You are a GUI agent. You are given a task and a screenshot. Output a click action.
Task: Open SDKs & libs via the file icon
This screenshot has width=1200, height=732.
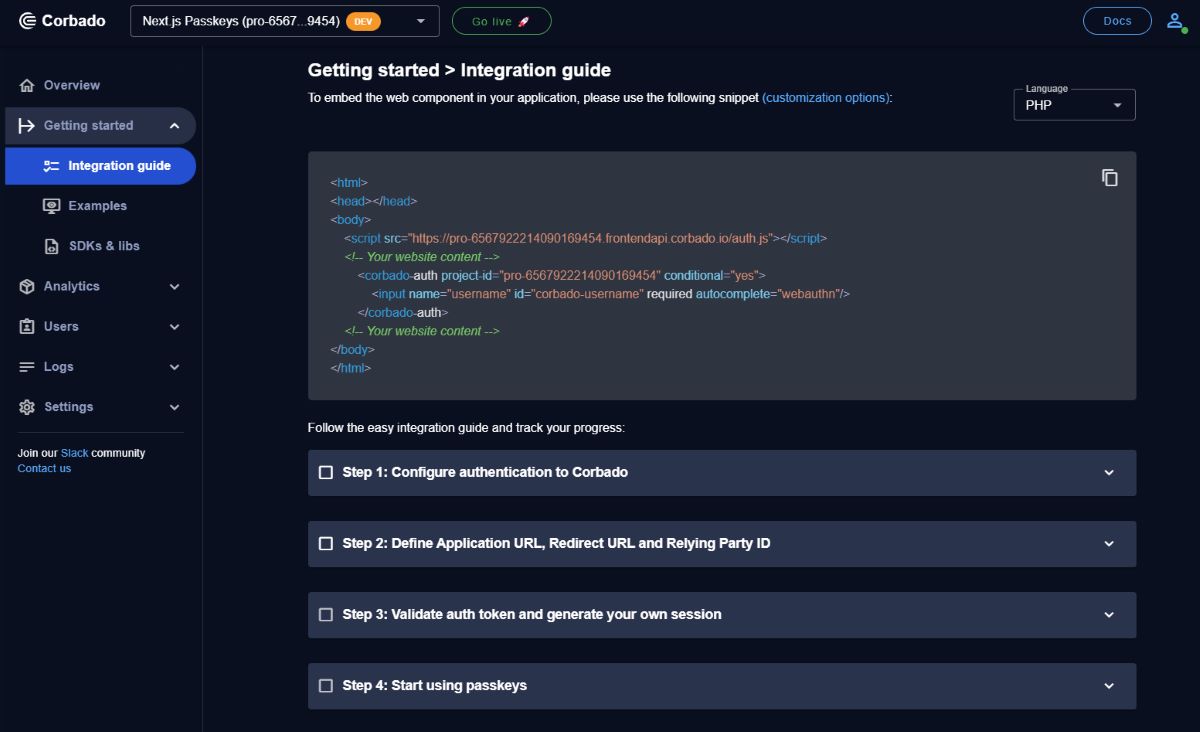(52, 246)
